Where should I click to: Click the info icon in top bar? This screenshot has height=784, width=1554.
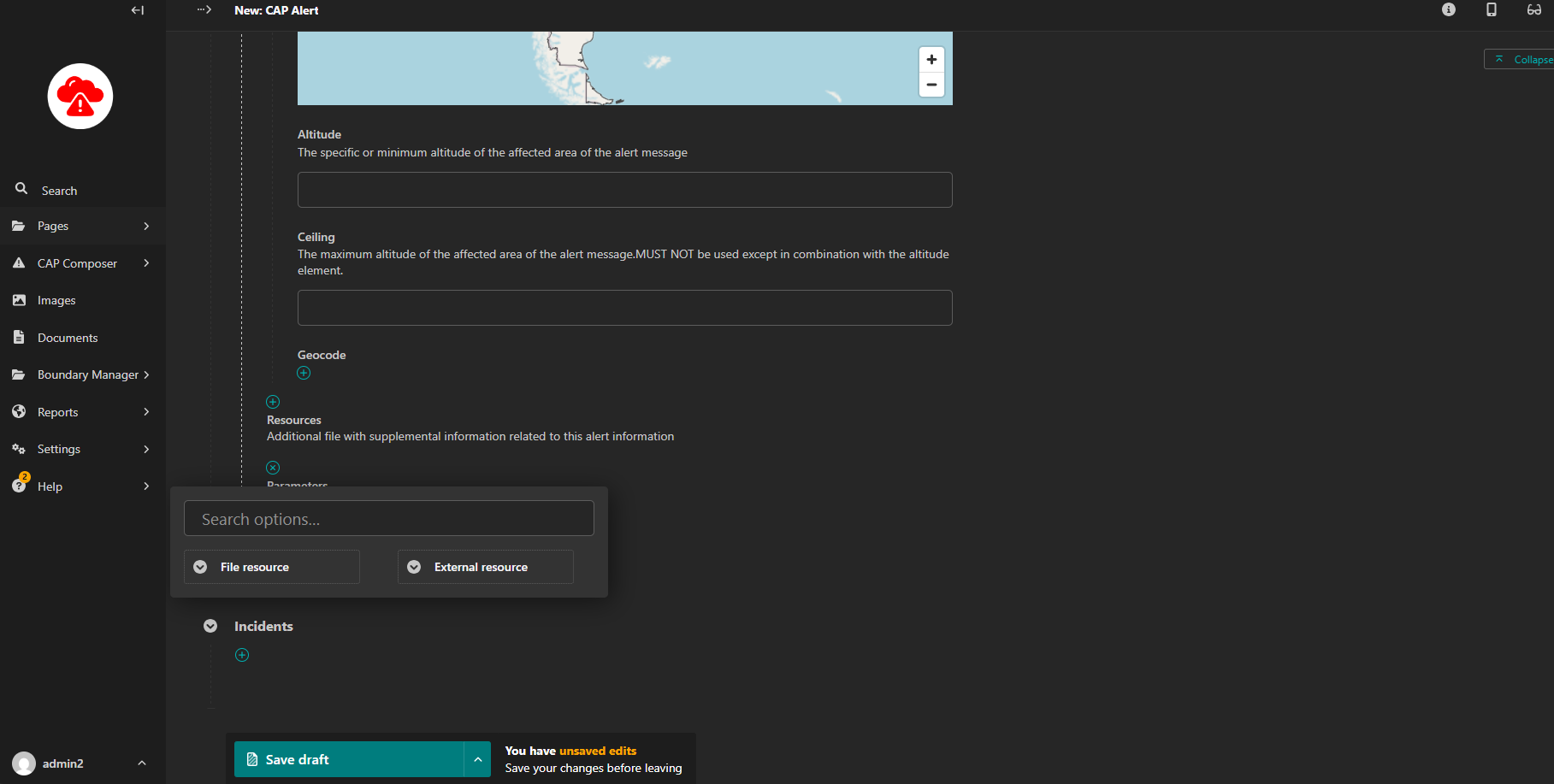pyautogui.click(x=1449, y=9)
